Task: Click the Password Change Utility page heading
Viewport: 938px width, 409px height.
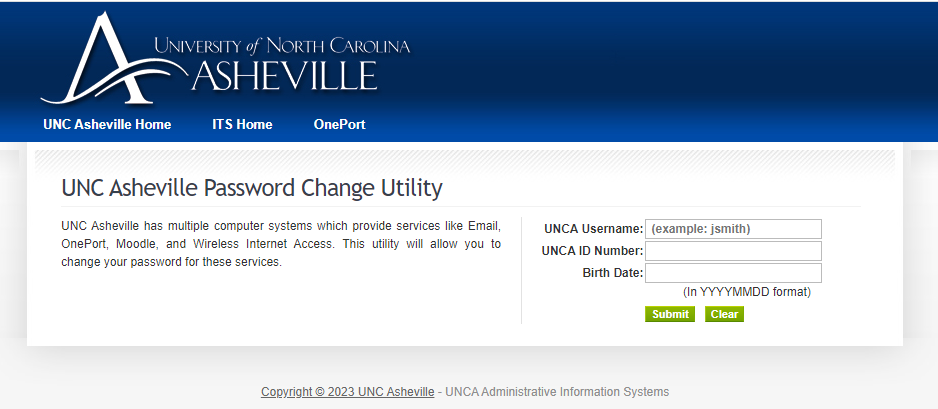Action: pyautogui.click(x=252, y=188)
